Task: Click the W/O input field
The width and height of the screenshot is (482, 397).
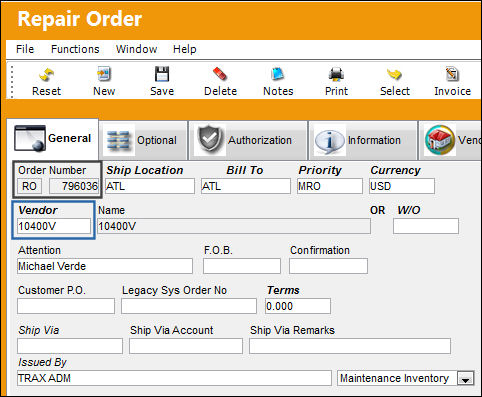Action: [426, 226]
